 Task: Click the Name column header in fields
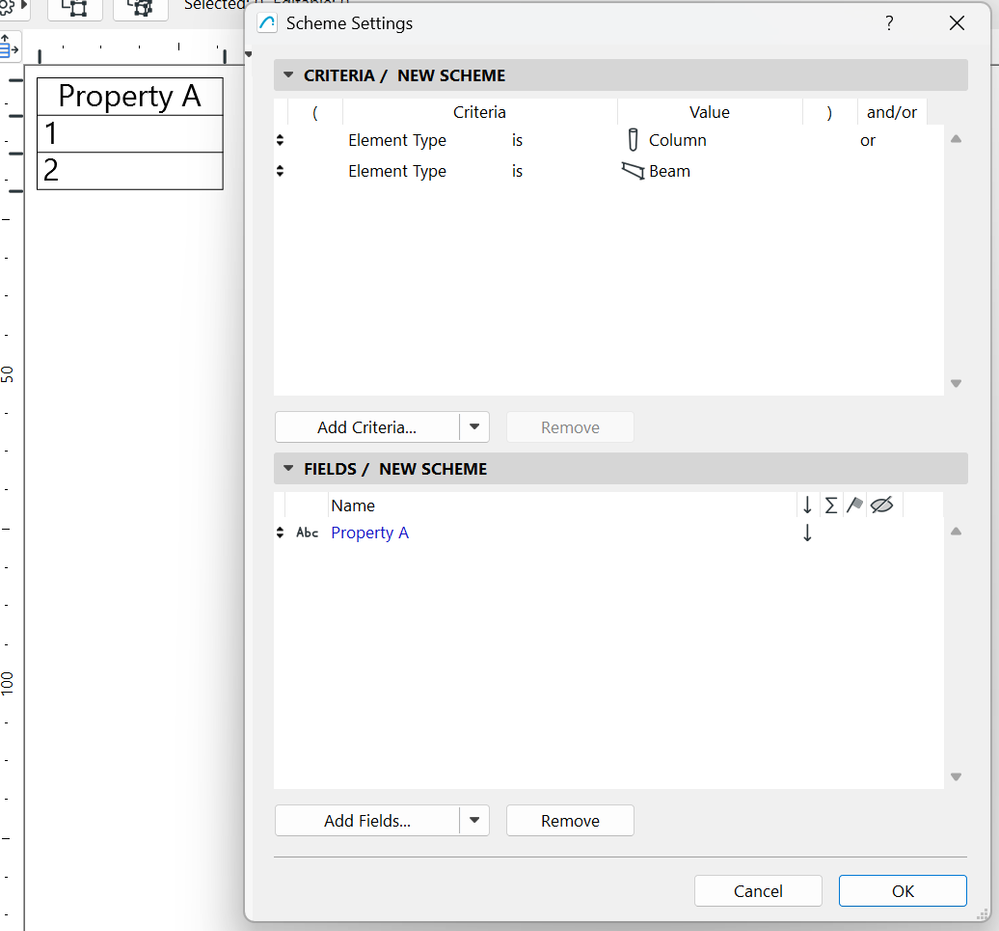coord(352,505)
